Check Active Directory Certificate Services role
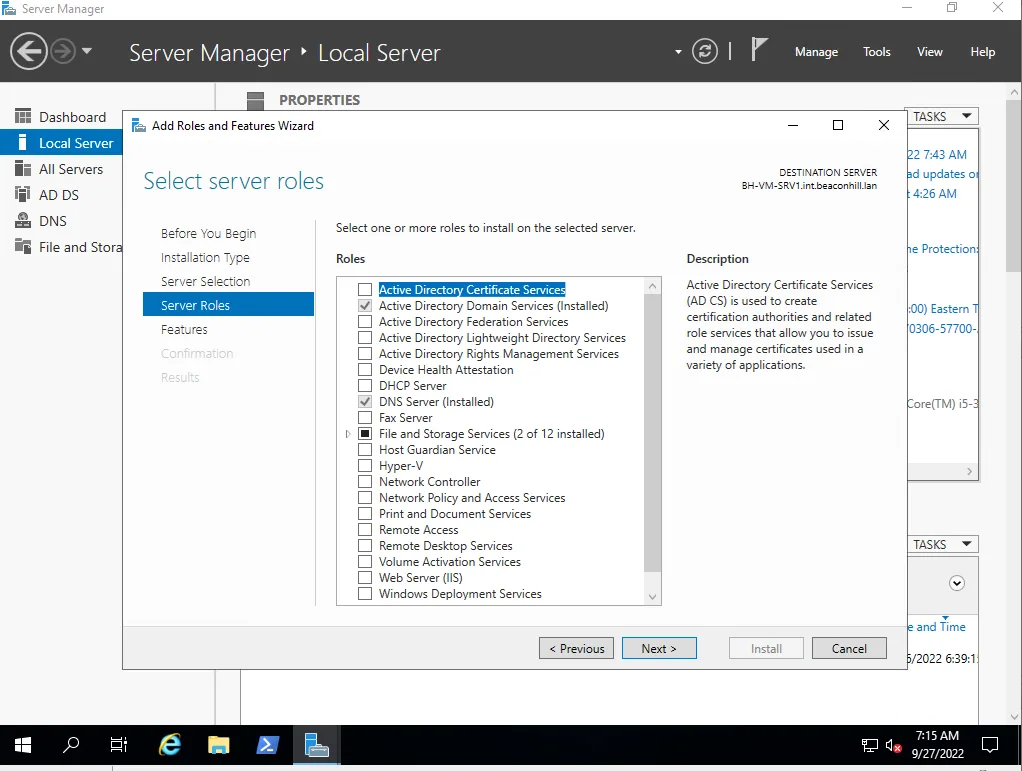The height and width of the screenshot is (771, 1022). pos(365,289)
